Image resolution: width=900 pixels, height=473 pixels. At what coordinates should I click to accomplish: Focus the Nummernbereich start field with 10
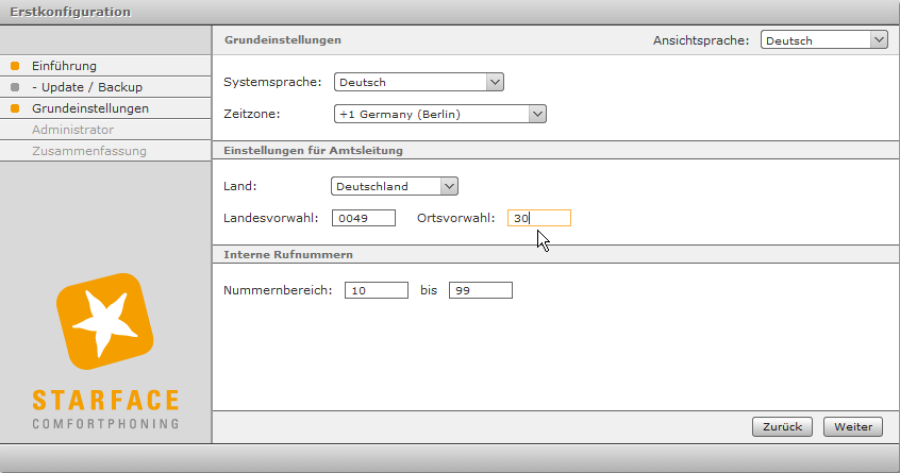[x=376, y=290]
